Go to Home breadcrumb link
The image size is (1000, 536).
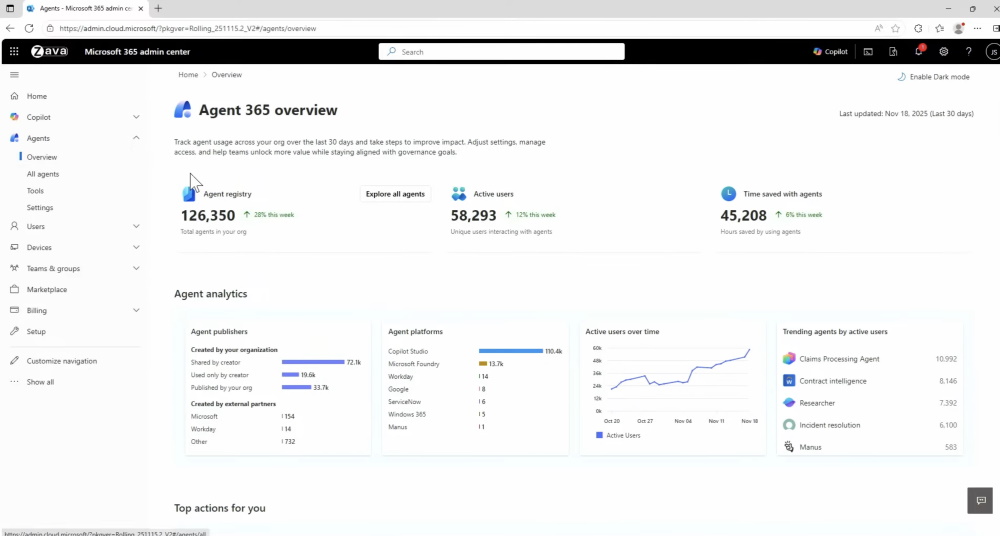[188, 75]
